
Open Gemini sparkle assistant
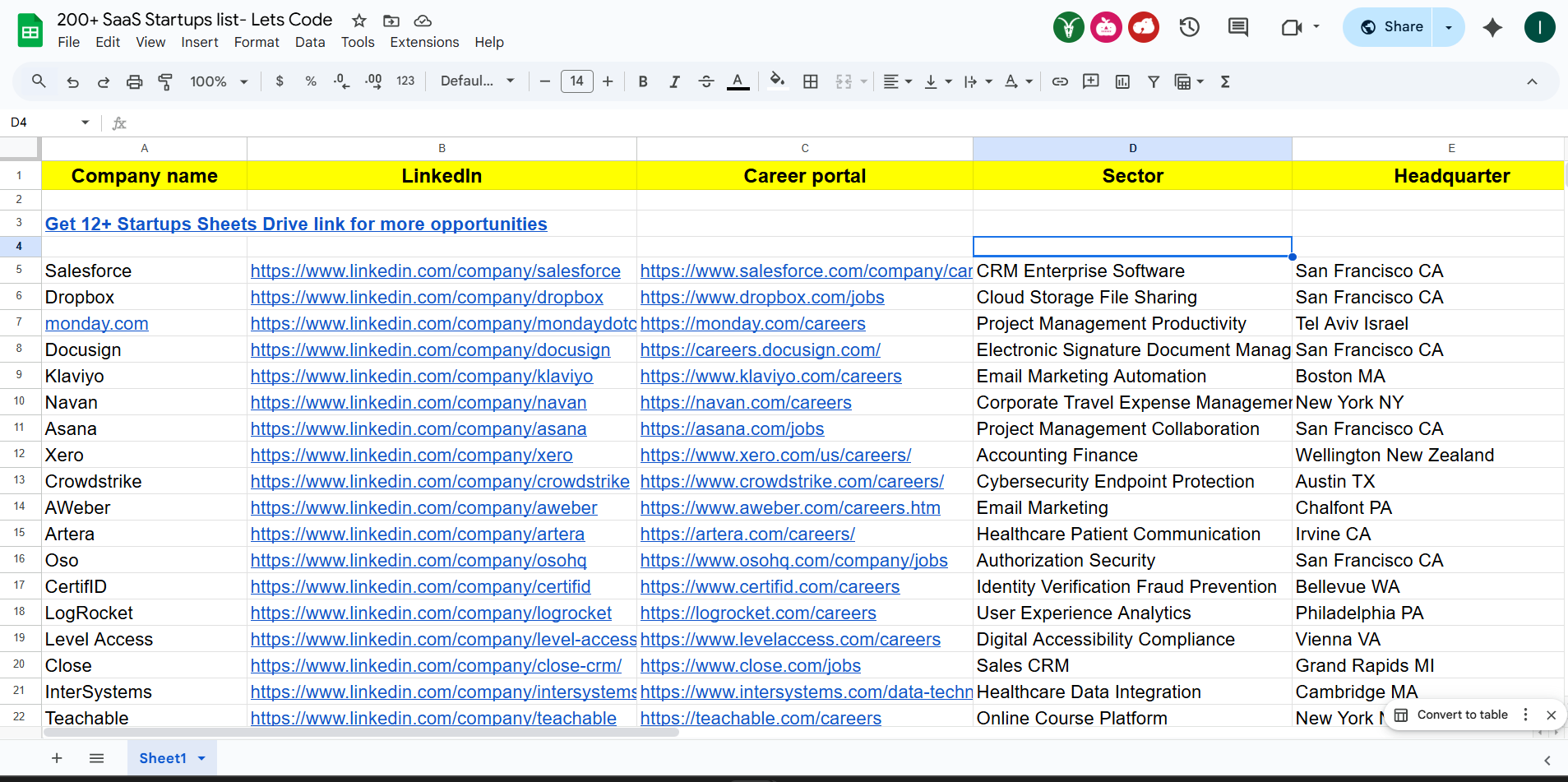pyautogui.click(x=1492, y=27)
